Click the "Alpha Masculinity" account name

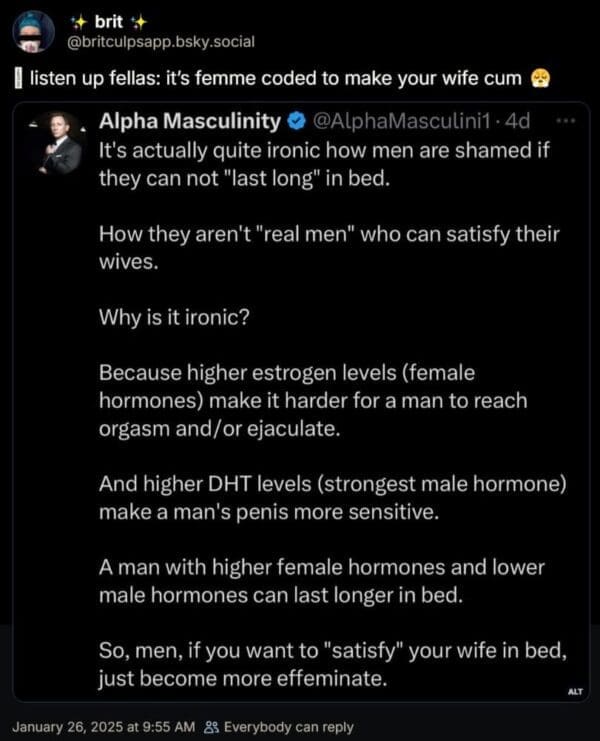click(190, 122)
